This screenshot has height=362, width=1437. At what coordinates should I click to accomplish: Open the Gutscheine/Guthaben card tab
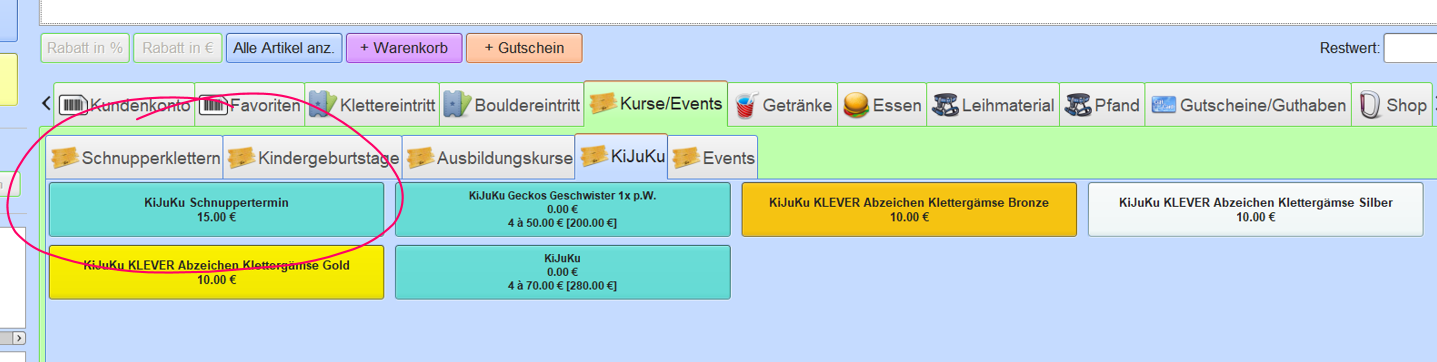tap(1248, 105)
